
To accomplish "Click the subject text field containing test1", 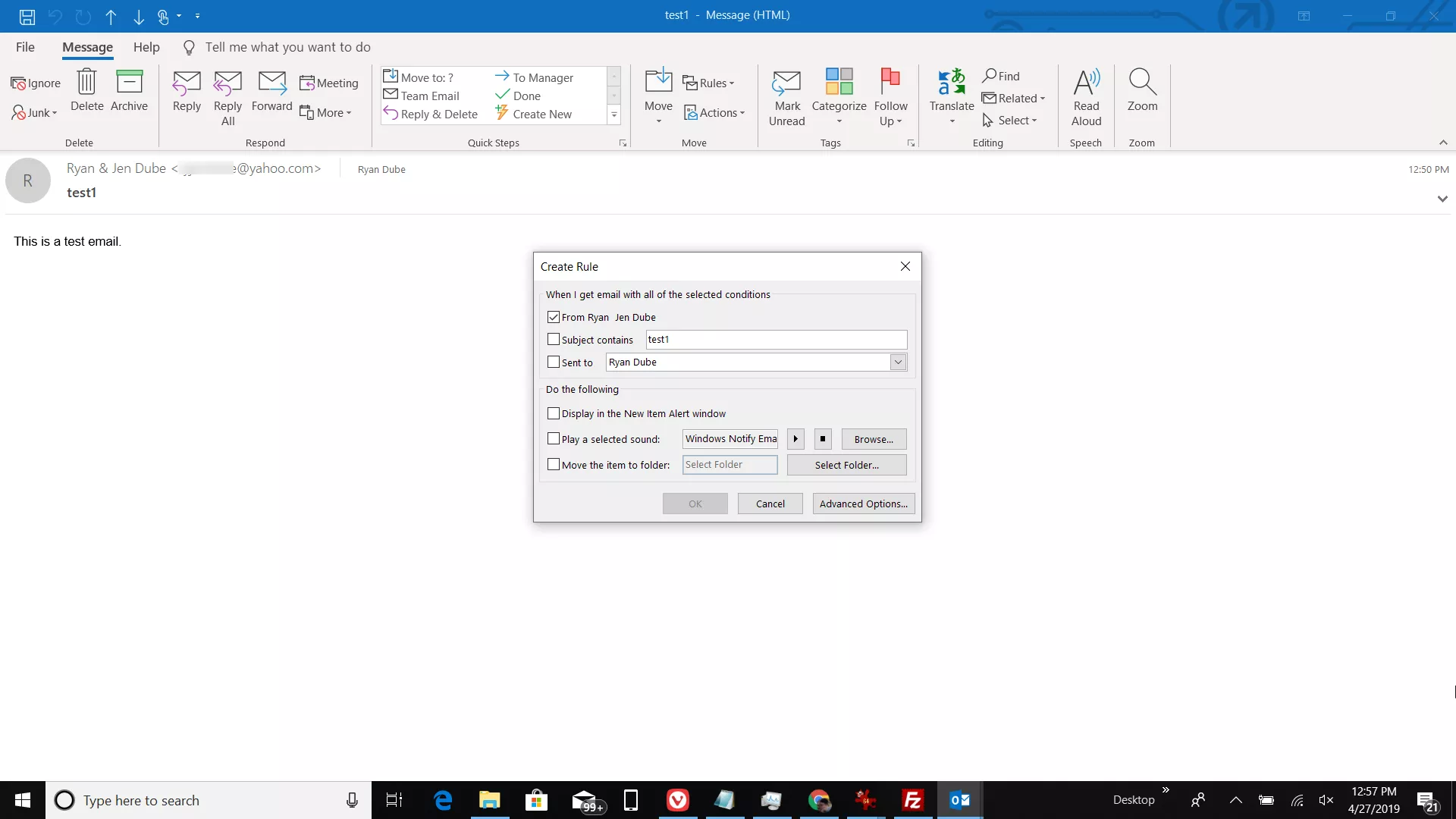I will coord(776,340).
